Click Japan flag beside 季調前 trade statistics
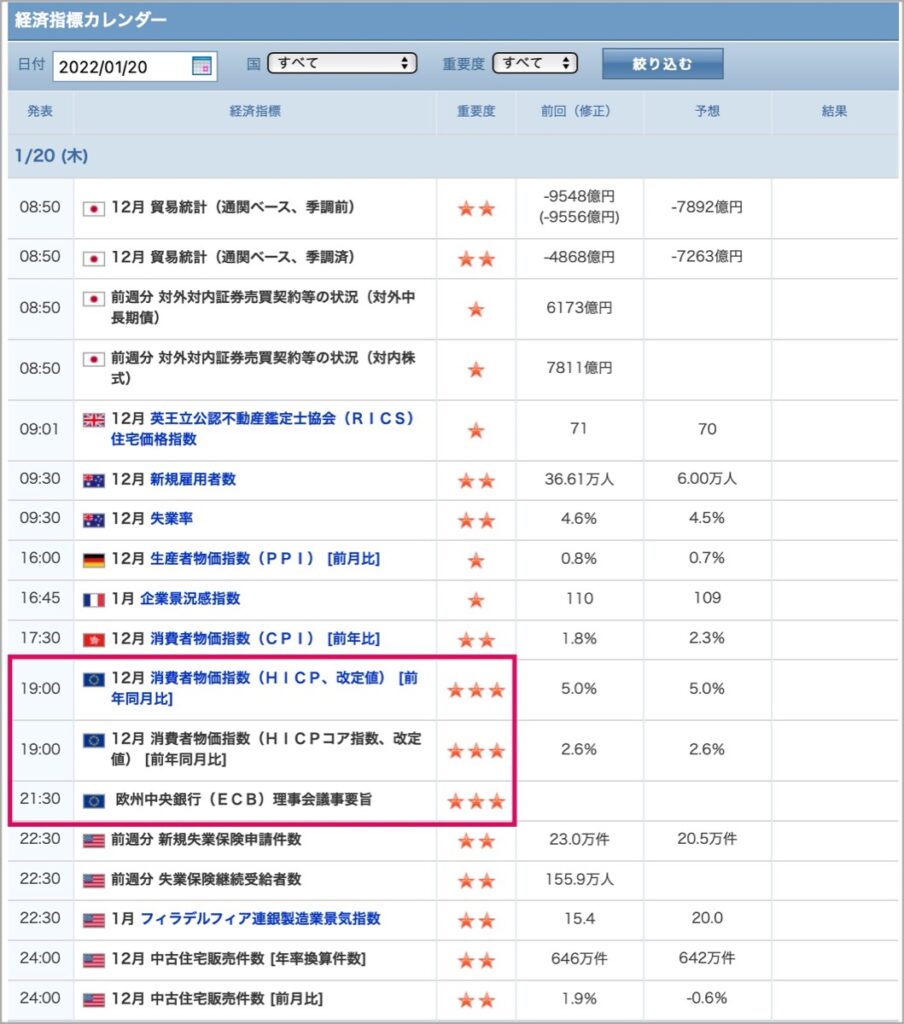The width and height of the screenshot is (904, 1024). 93,209
